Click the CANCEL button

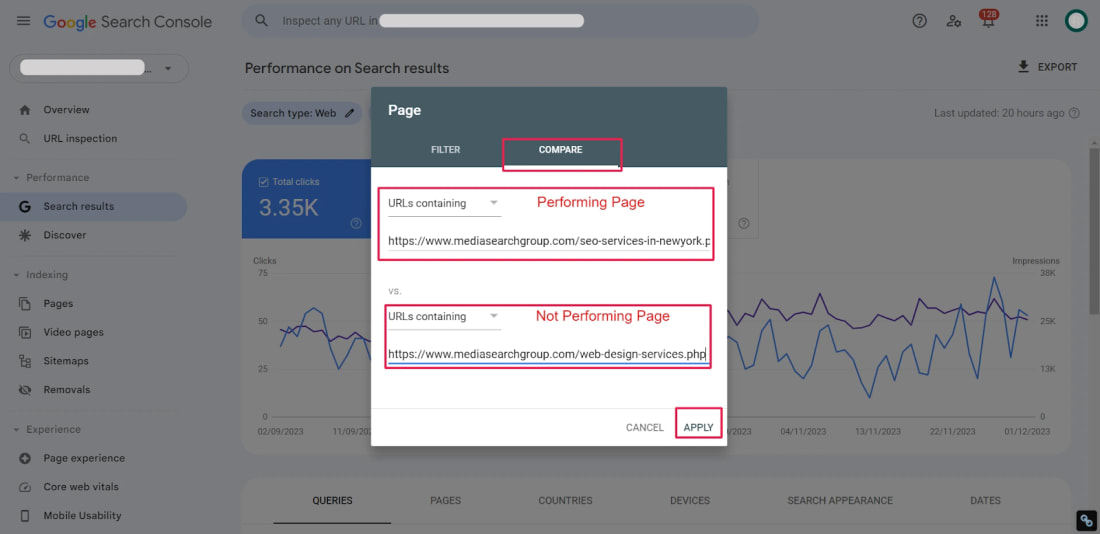point(645,427)
